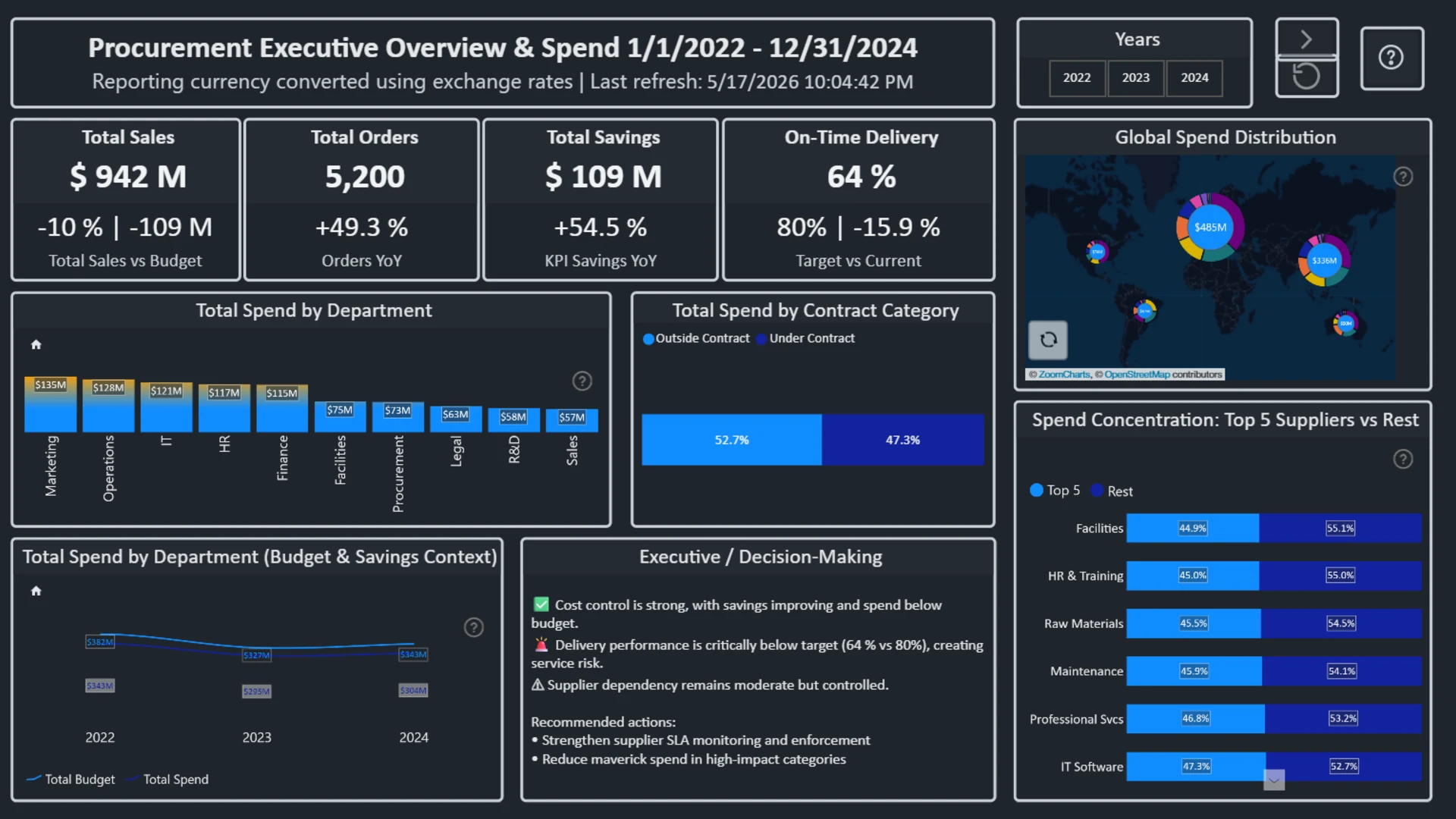Click the $327M data label in 2023
This screenshot has height=819, width=1456.
(x=257, y=655)
